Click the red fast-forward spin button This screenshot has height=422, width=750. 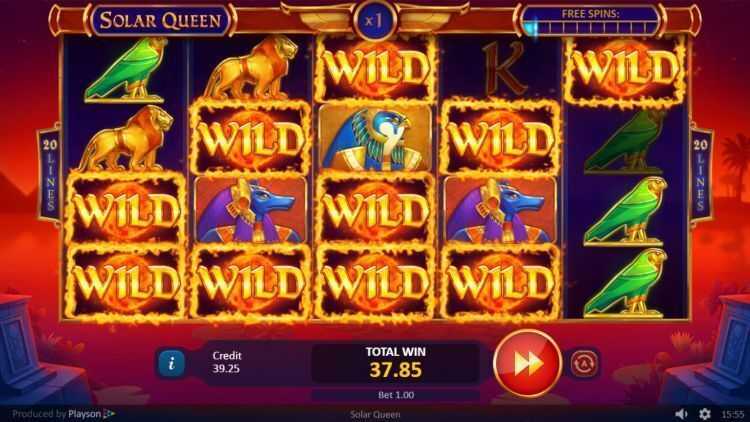coord(528,363)
